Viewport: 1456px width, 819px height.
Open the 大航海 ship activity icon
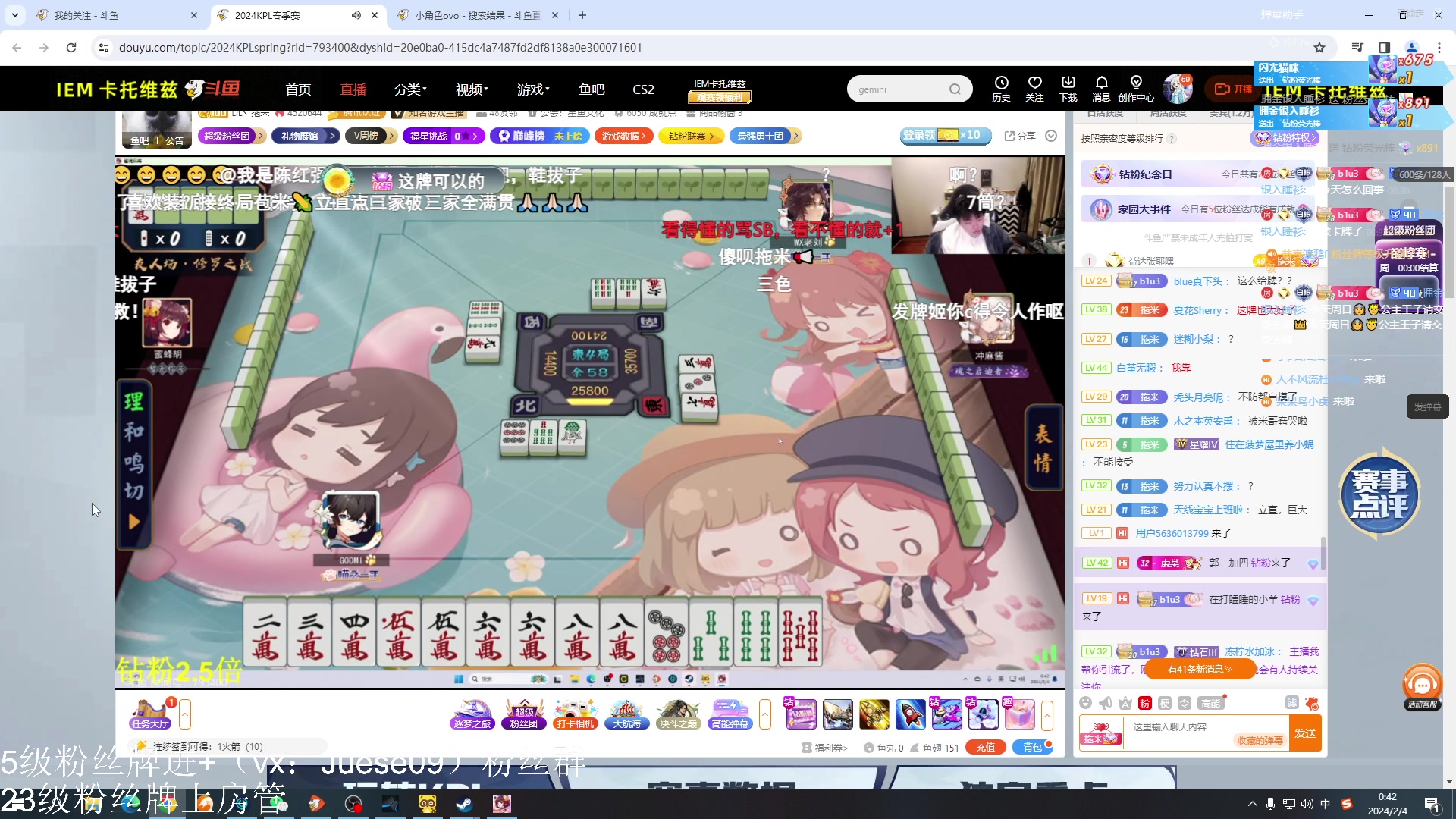click(626, 714)
